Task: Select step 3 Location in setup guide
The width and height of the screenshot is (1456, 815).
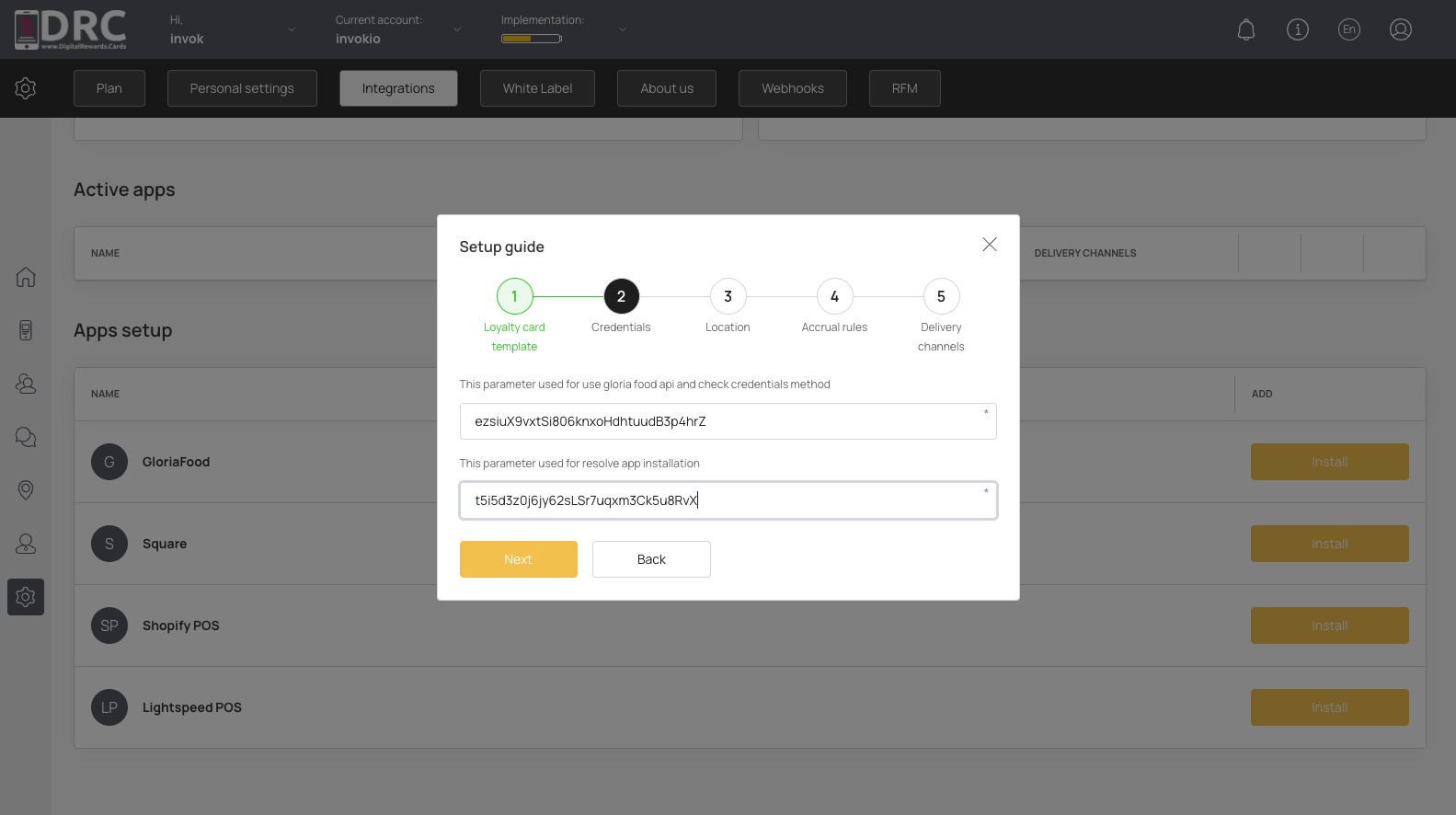Action: [728, 296]
